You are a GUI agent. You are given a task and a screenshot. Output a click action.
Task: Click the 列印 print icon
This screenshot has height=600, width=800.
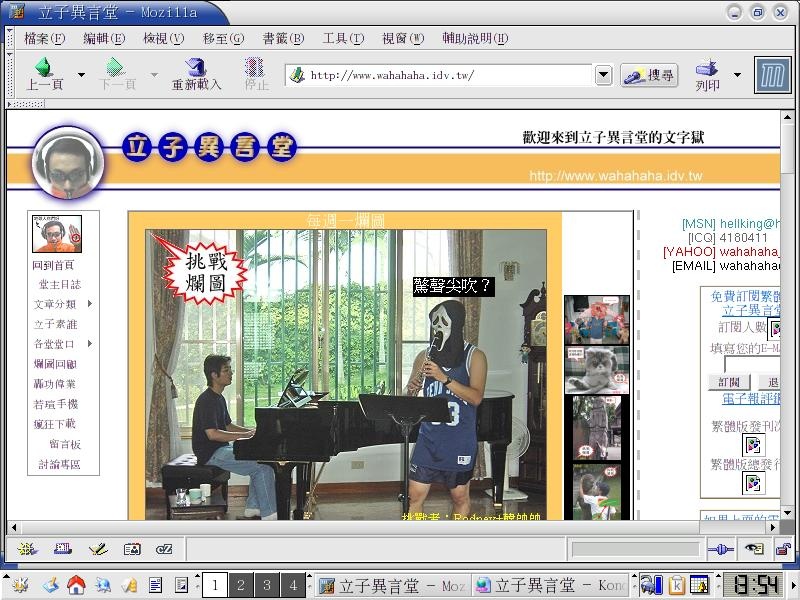[708, 68]
